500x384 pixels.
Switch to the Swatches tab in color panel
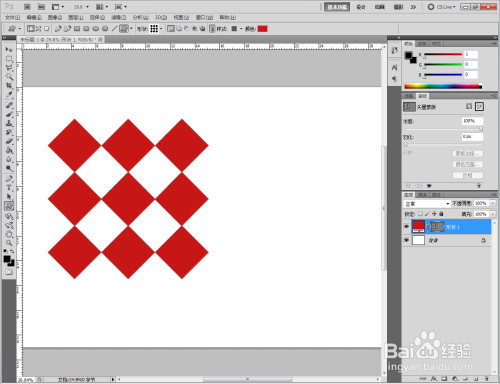422,44
